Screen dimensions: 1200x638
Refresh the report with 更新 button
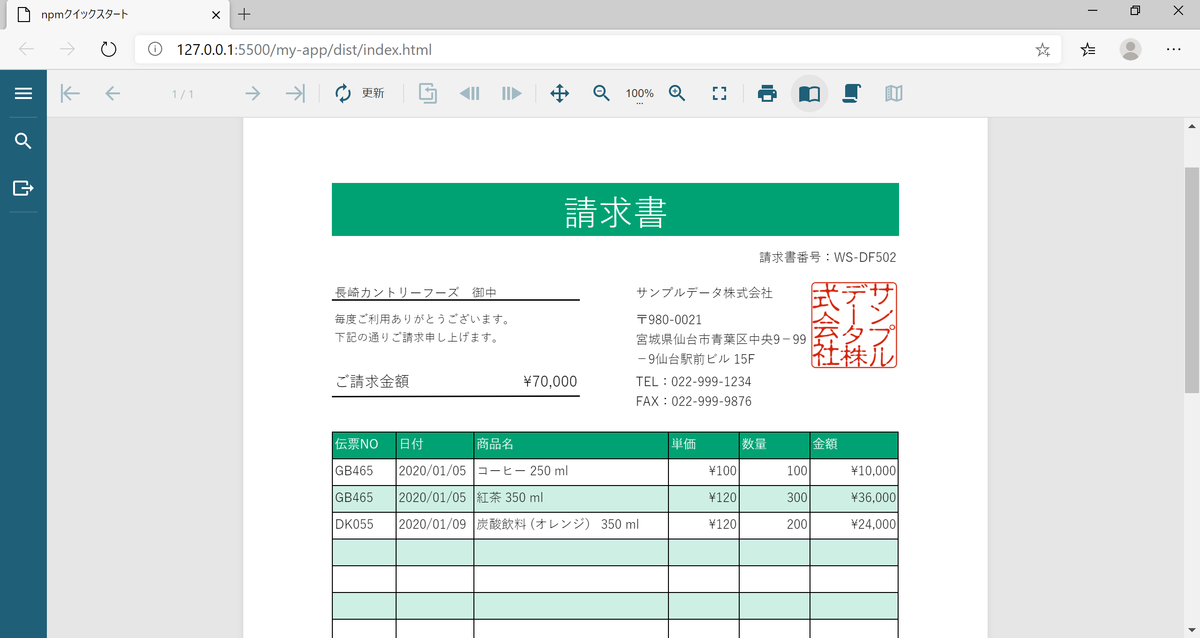pyautogui.click(x=360, y=93)
